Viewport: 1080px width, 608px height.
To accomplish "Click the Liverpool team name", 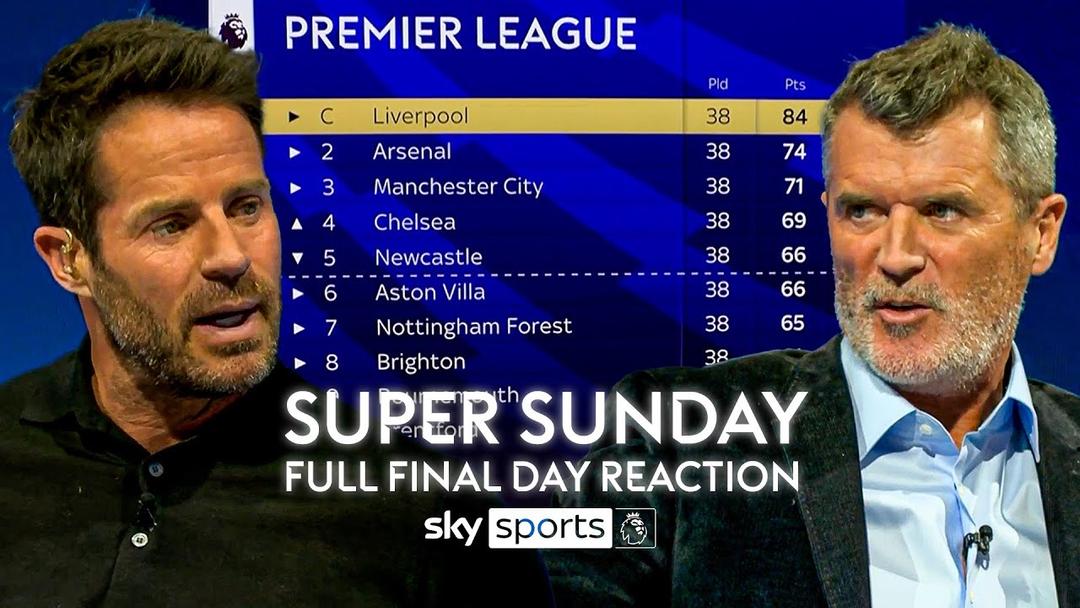I will pos(420,116).
